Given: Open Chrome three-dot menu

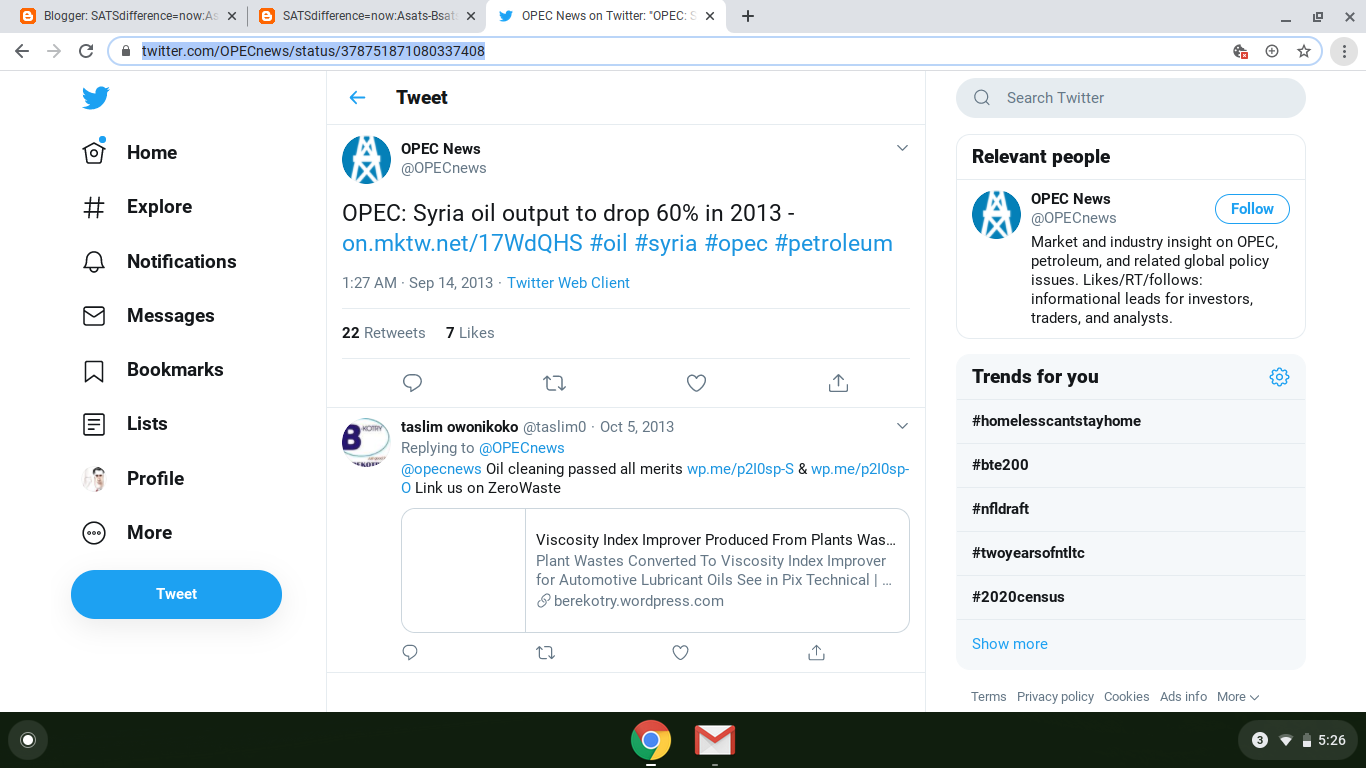Looking at the screenshot, I should point(1345,51).
